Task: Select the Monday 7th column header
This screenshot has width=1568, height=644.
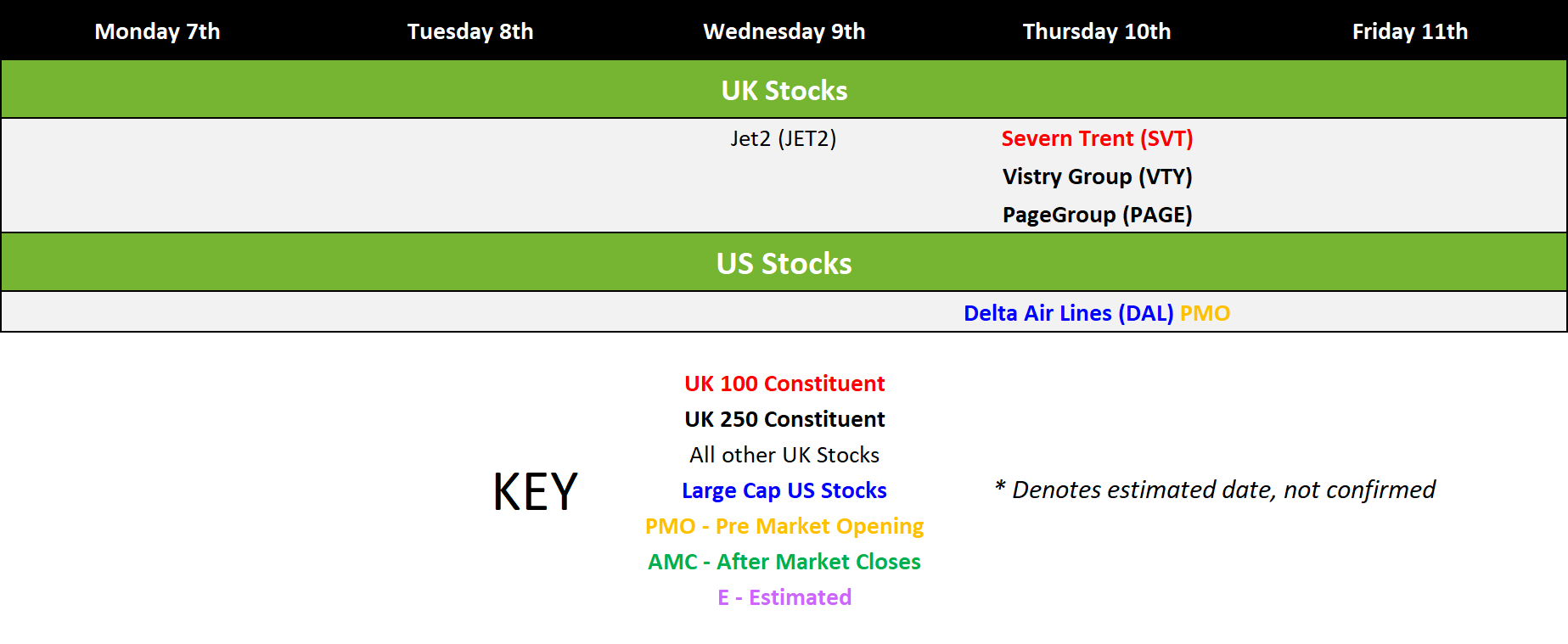Action: tap(157, 31)
